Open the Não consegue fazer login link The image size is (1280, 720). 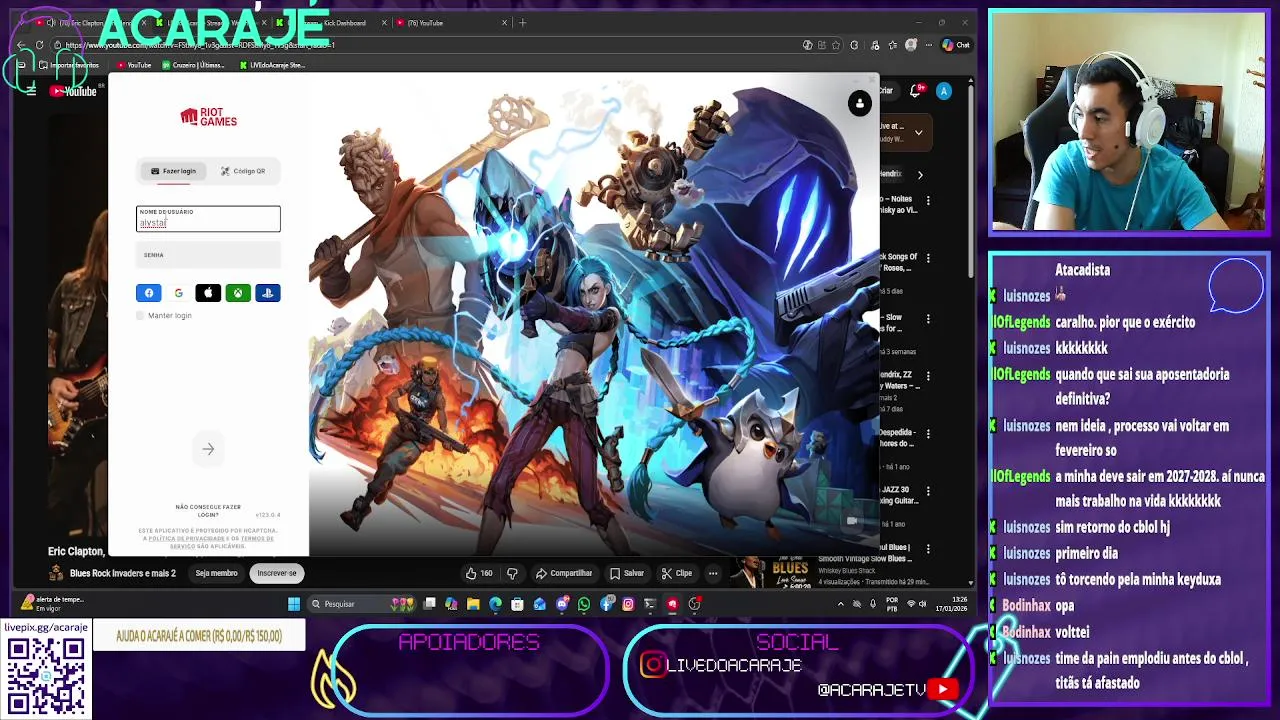point(208,510)
